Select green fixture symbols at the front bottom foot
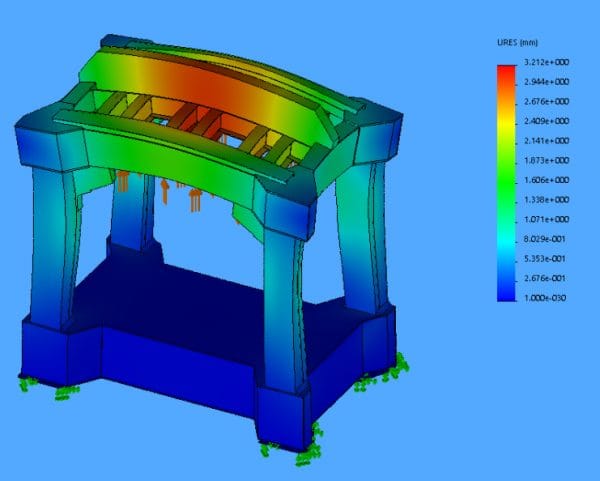Image resolution: width=600 pixels, height=481 pixels. pyautogui.click(x=310, y=447)
